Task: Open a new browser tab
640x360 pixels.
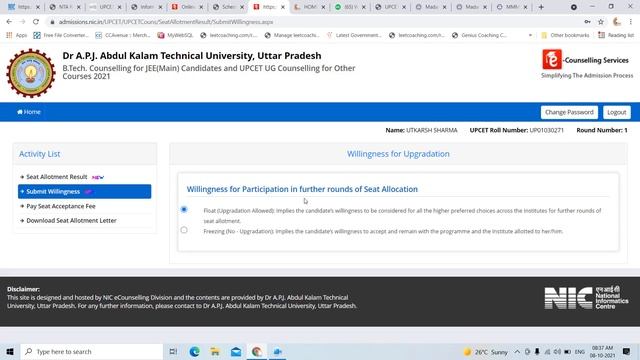Action: (x=541, y=7)
